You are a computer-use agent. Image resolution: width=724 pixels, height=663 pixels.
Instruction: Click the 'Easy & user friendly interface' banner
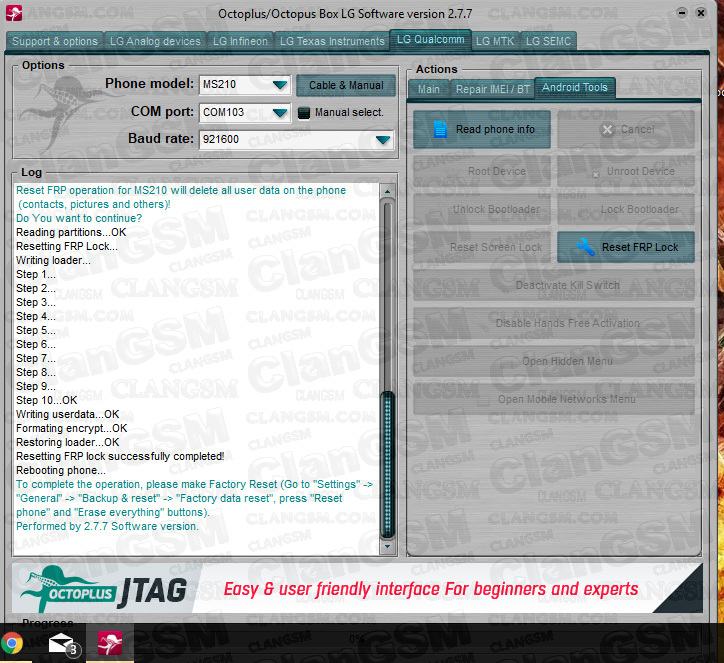pos(430,589)
